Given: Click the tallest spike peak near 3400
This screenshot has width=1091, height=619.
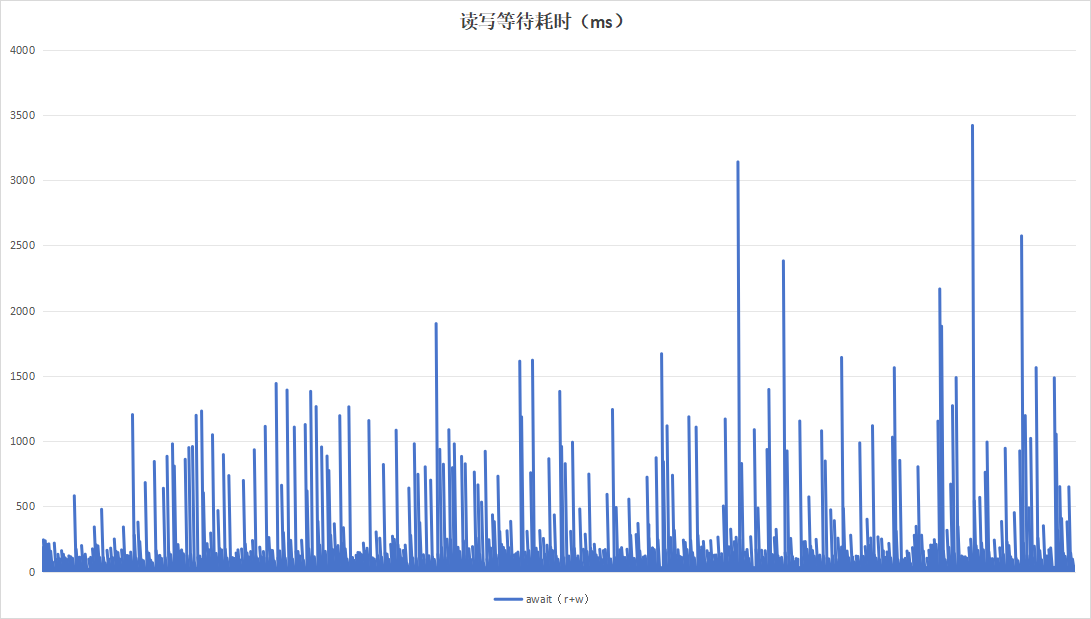Looking at the screenshot, I should 972,126.
